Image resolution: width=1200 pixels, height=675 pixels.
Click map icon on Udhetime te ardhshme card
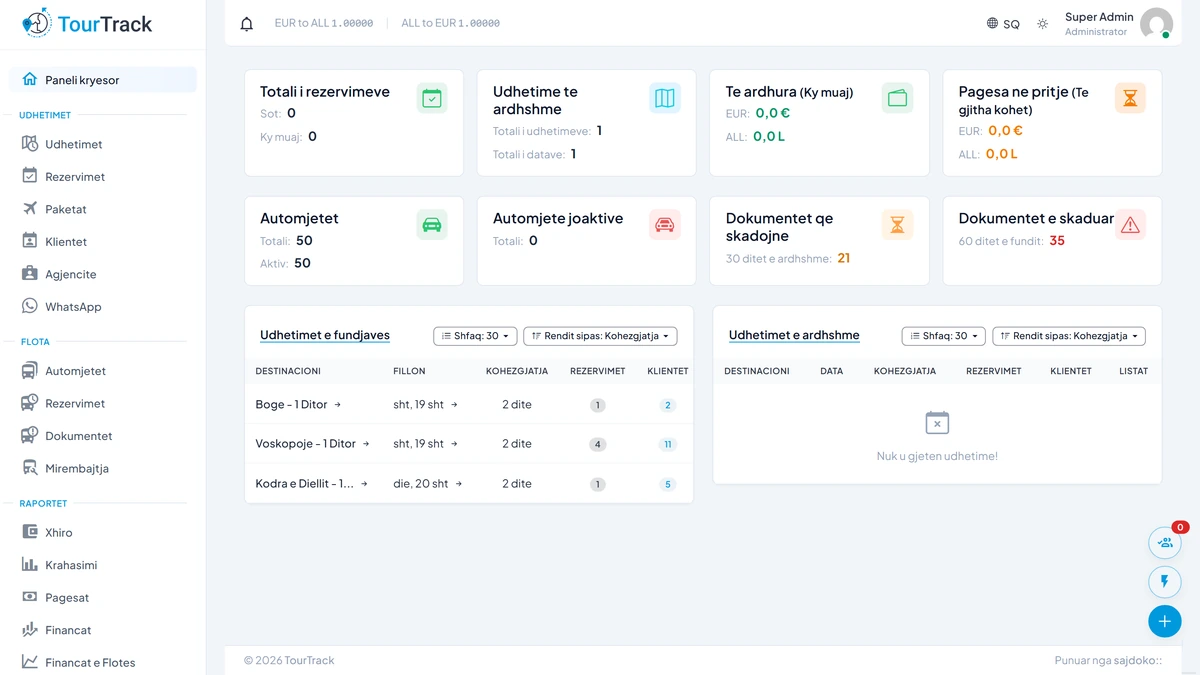(x=665, y=98)
